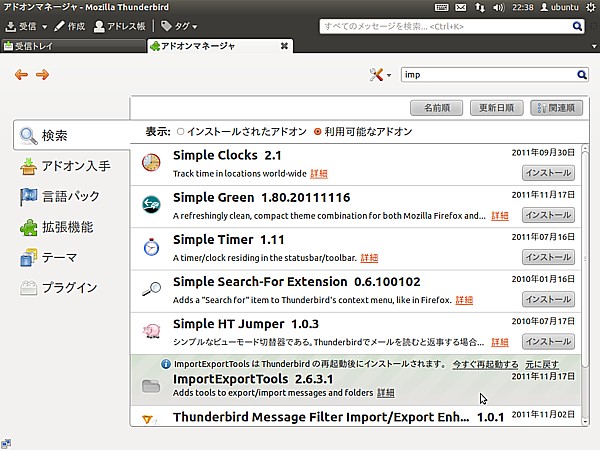This screenshot has width=600, height=450.
Task: Open the テーマ category
Action: click(72, 258)
